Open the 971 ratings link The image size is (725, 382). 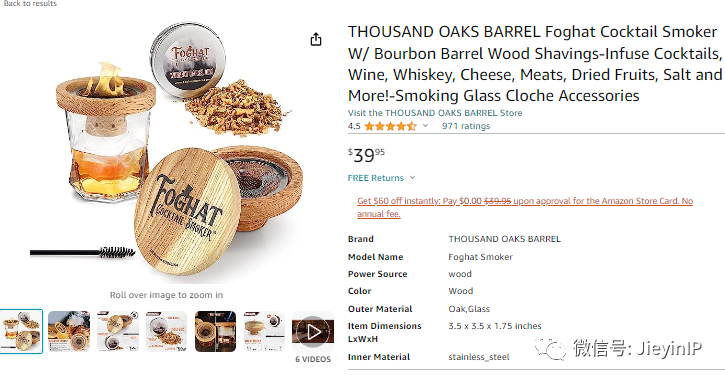pyautogui.click(x=466, y=126)
